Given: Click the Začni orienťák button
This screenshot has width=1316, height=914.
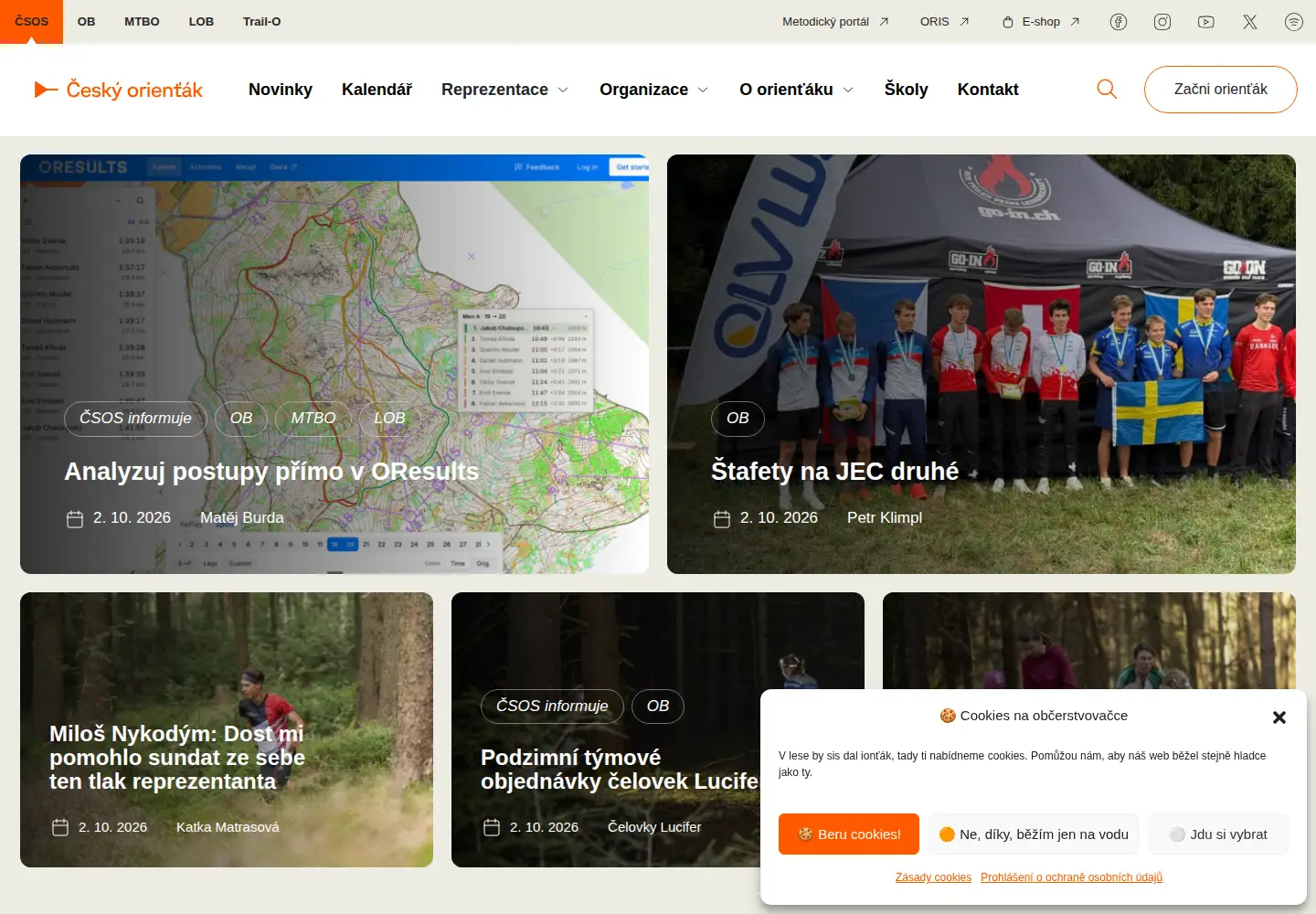Looking at the screenshot, I should click(x=1221, y=90).
